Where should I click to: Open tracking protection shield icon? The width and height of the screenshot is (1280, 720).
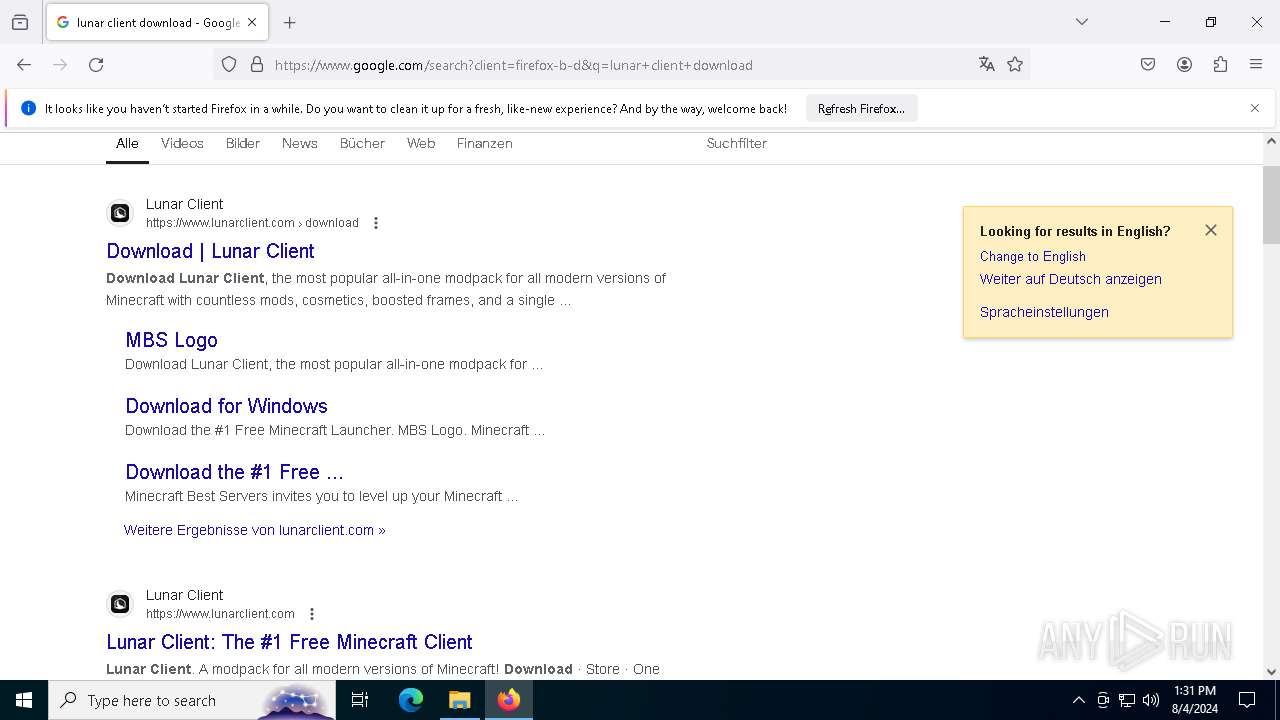tap(229, 65)
